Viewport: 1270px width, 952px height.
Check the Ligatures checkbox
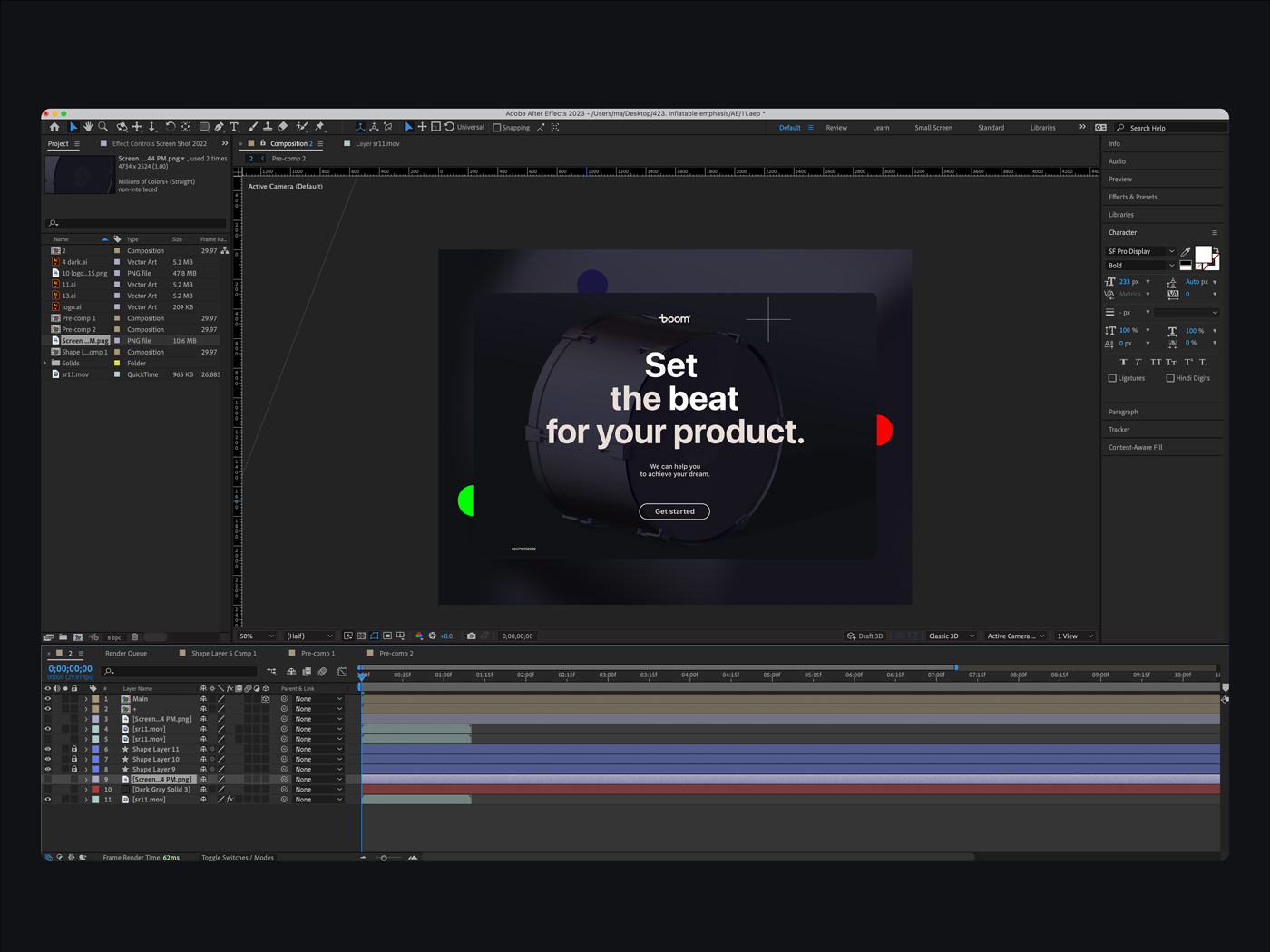pos(1112,378)
